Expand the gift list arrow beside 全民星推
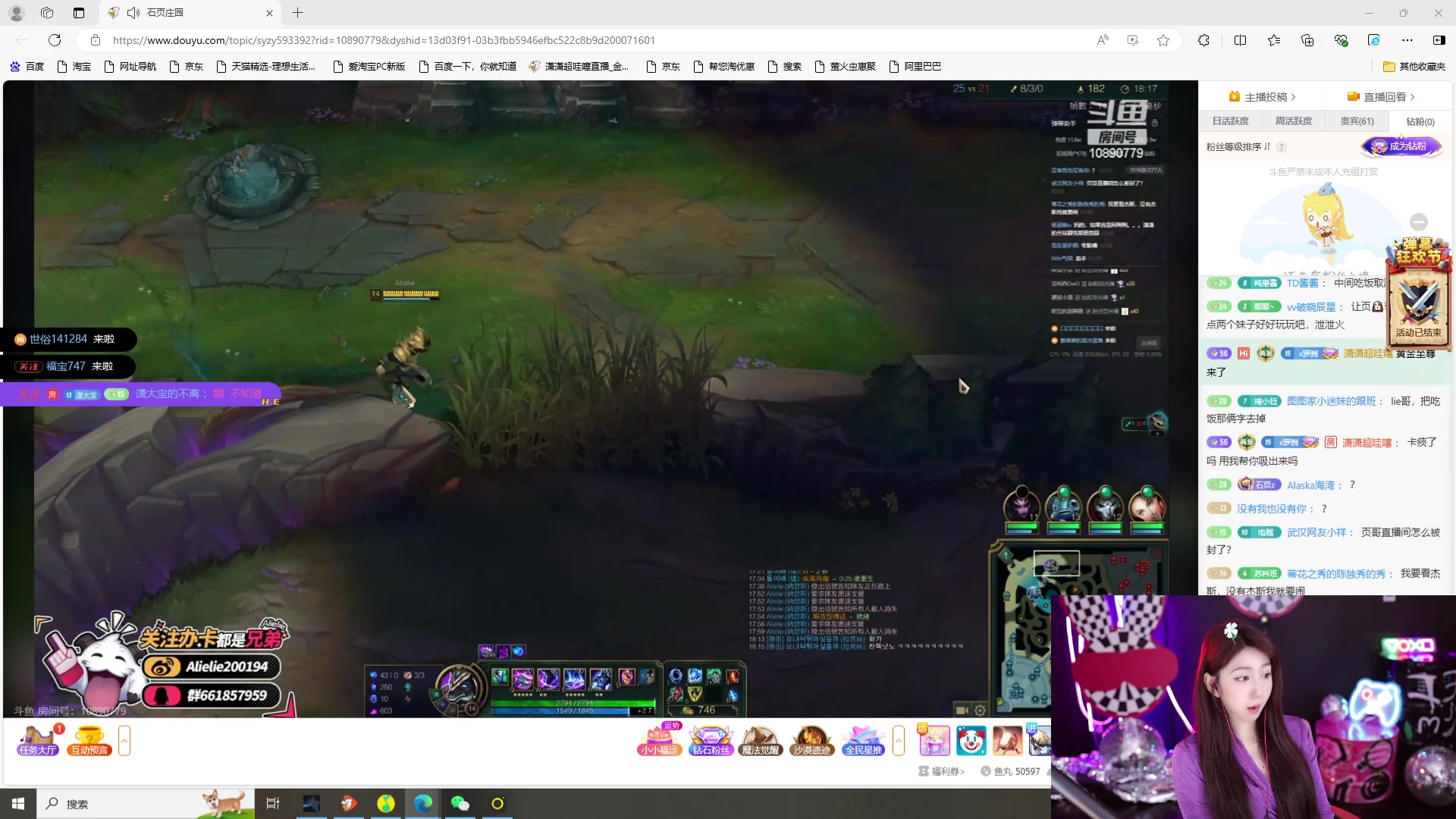 tap(899, 740)
